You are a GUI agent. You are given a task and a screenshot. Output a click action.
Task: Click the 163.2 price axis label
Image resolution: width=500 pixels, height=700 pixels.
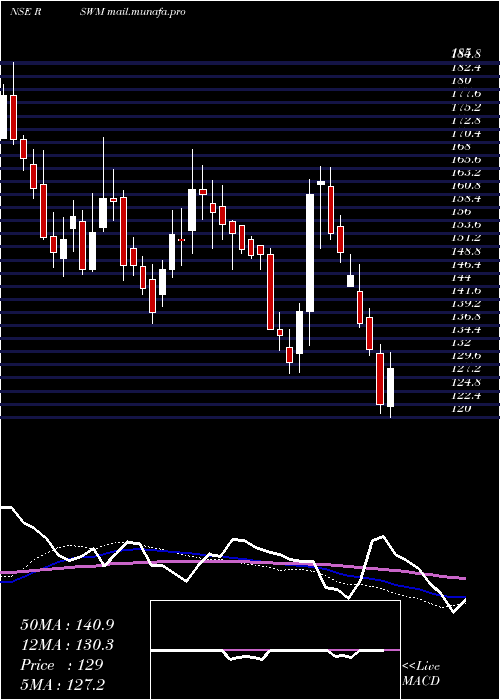coord(466,173)
